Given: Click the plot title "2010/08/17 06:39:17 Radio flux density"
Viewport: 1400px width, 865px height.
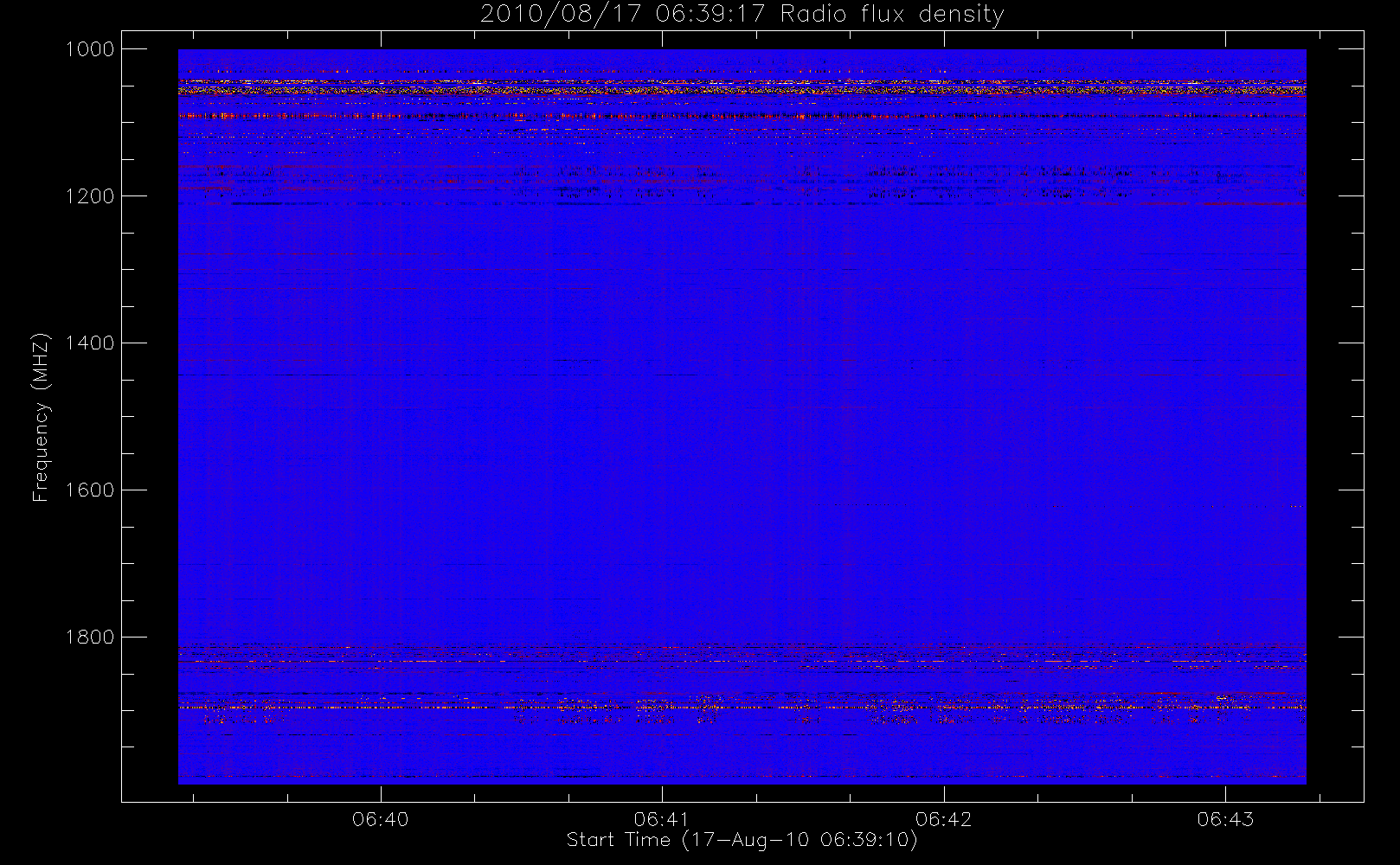Looking at the screenshot, I should coord(742,15).
